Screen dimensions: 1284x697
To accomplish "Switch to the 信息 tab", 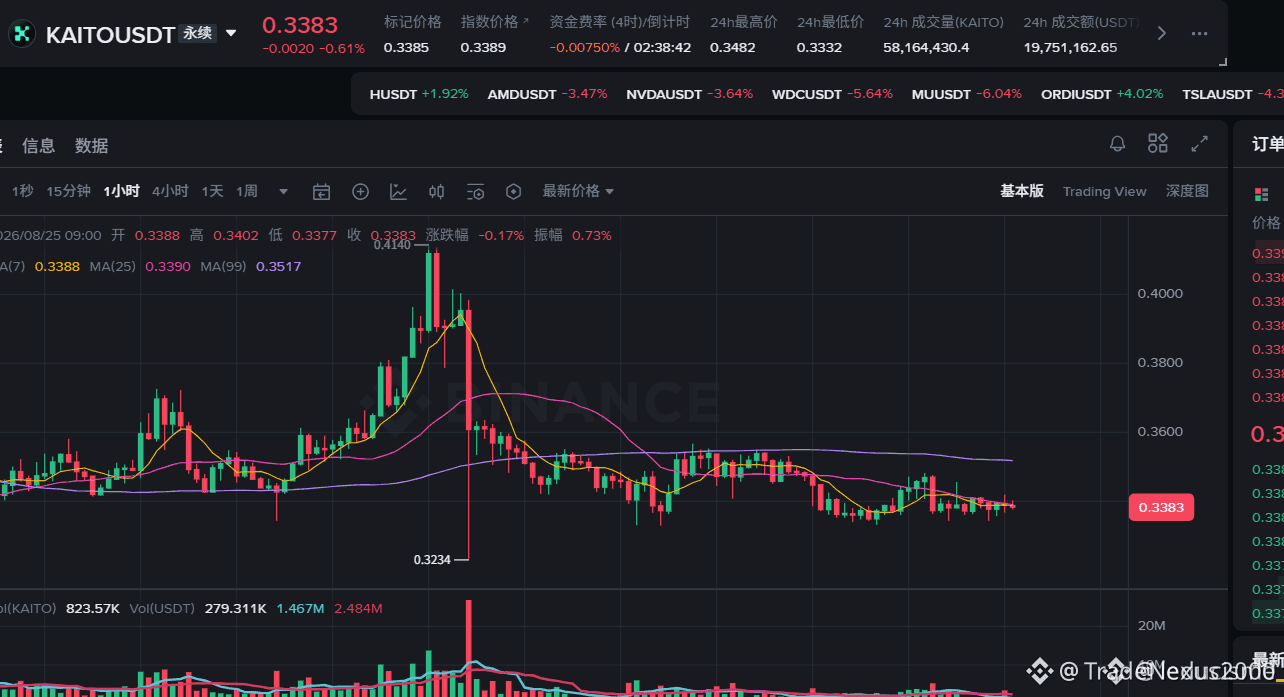I will (x=39, y=146).
